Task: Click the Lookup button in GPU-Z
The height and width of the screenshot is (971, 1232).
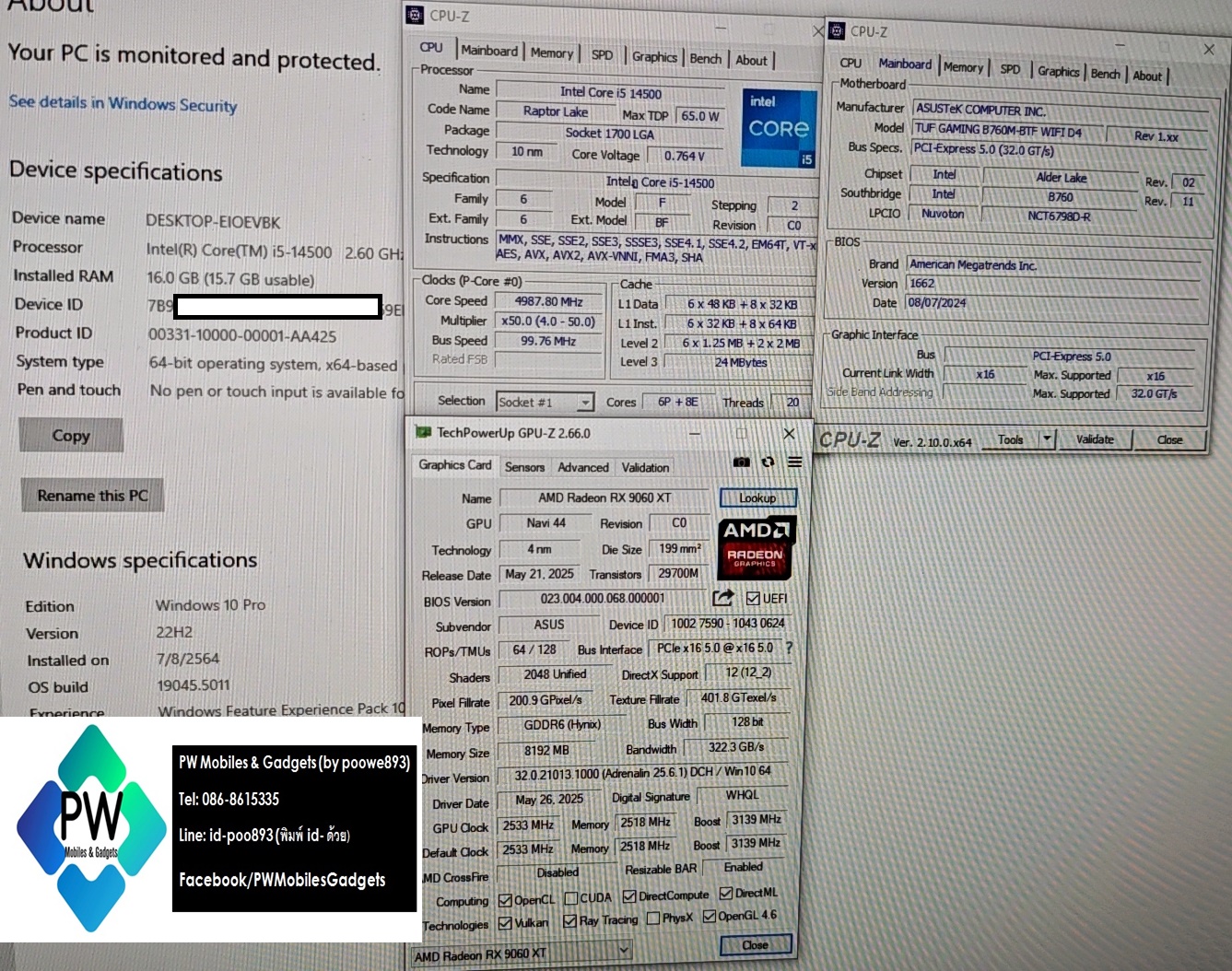Action: pos(757,498)
